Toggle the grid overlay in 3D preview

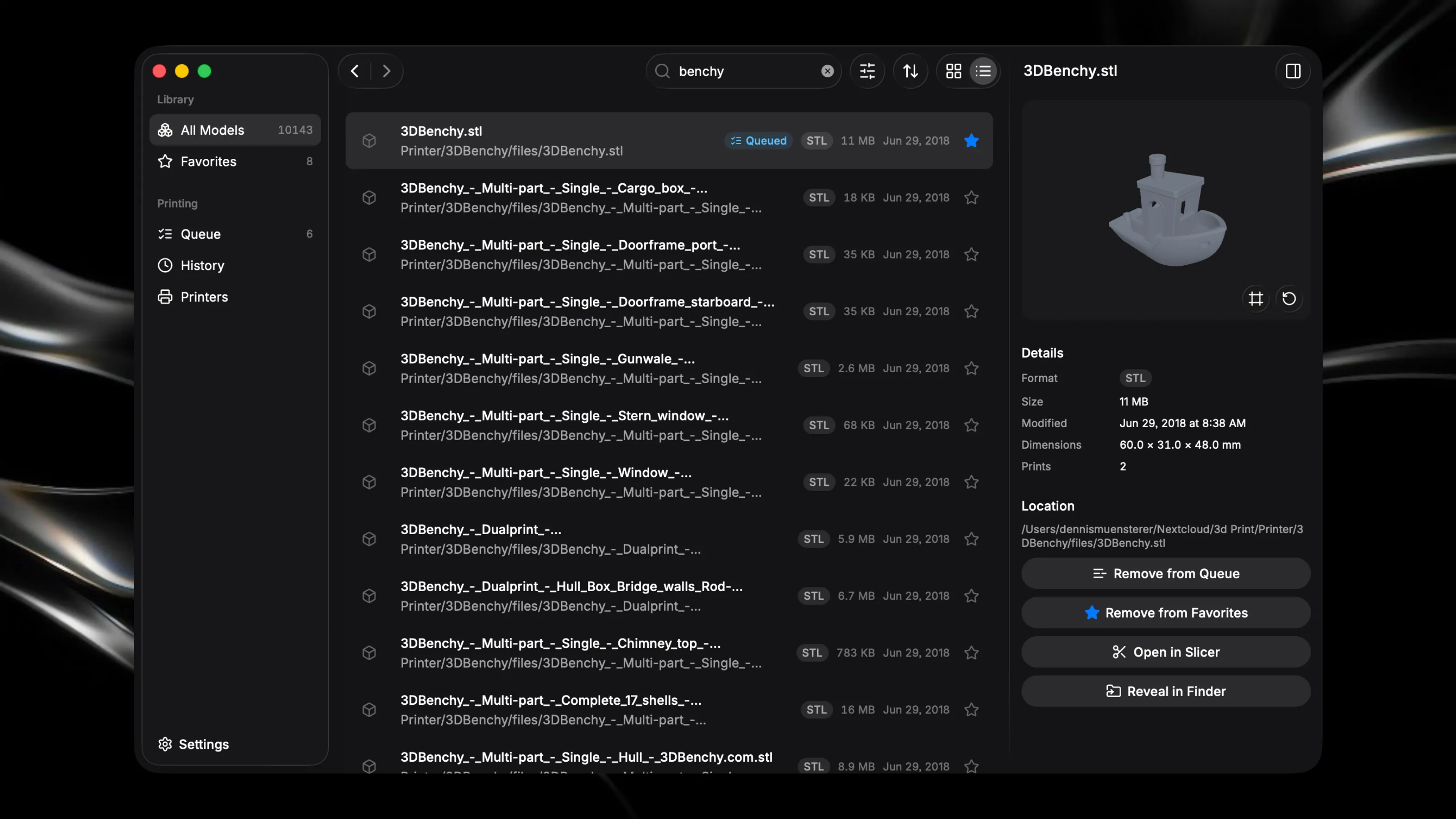click(x=1256, y=298)
